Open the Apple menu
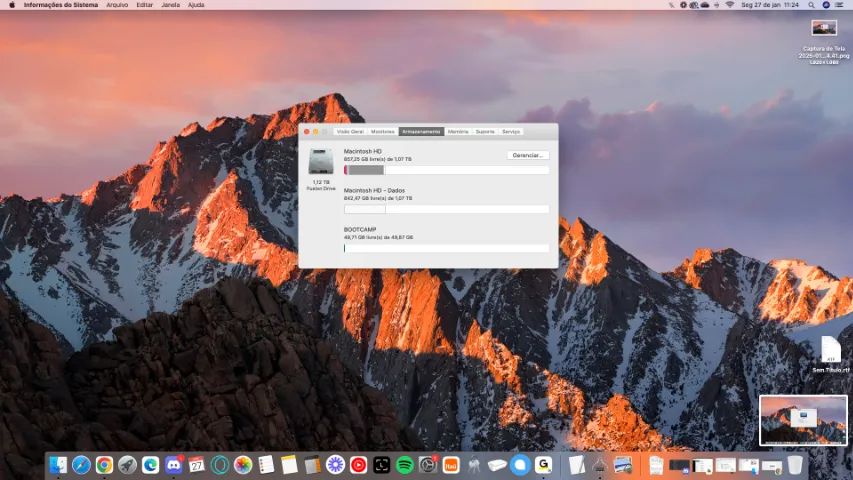The width and height of the screenshot is (853, 480). point(12,5)
